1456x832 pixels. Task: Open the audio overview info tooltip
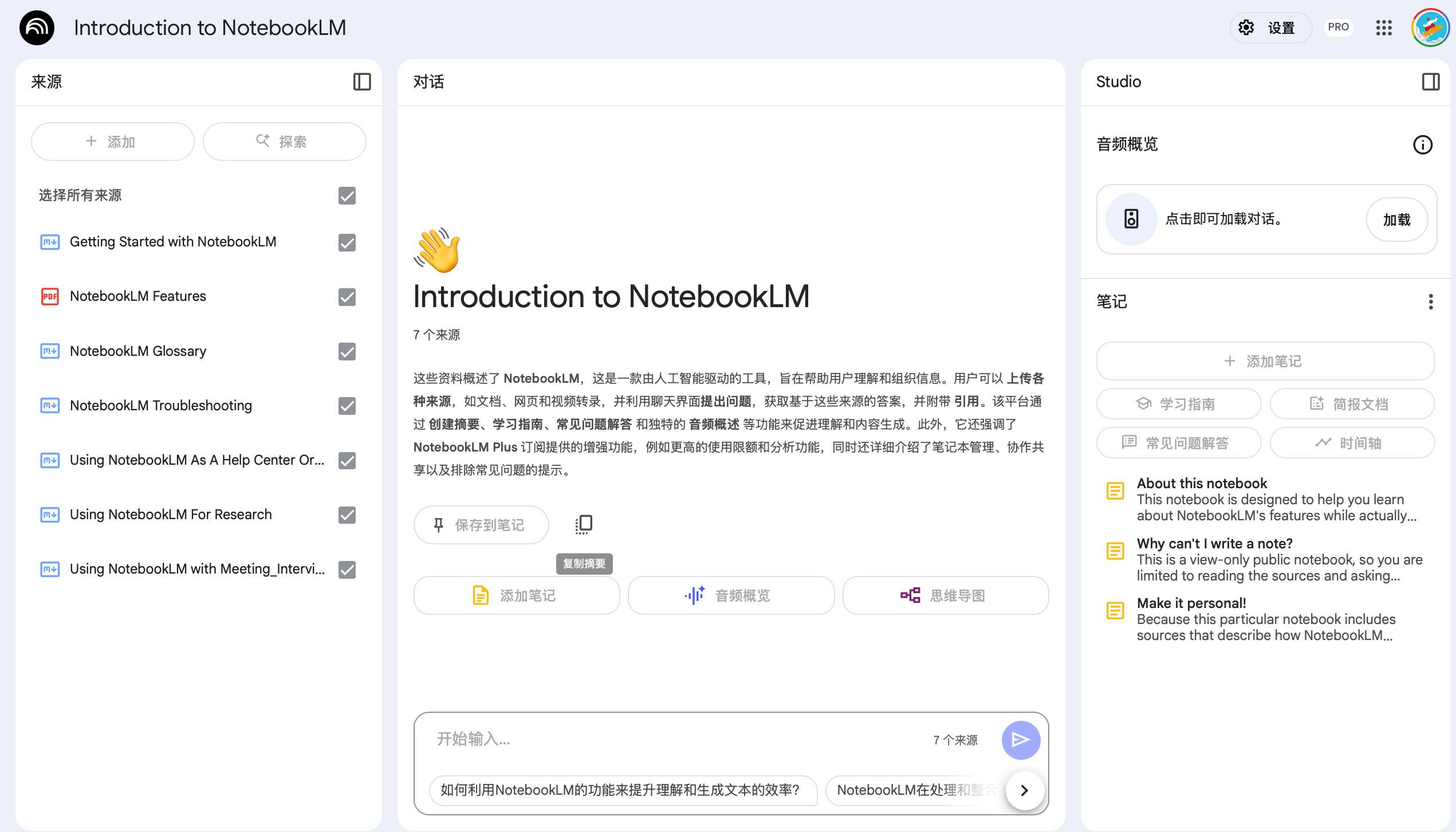pos(1423,145)
